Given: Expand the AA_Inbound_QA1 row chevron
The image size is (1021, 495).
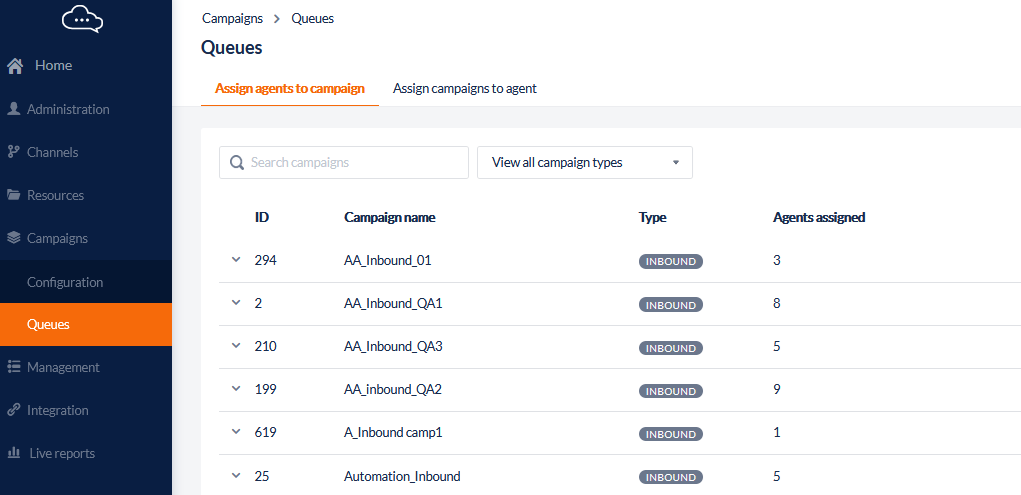Looking at the screenshot, I should (x=236, y=303).
